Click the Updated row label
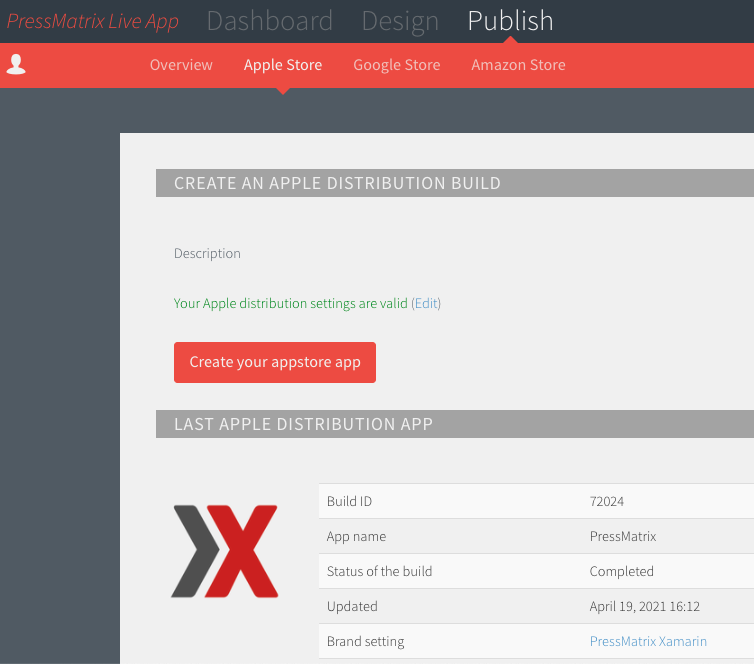The height and width of the screenshot is (664, 754). [x=352, y=606]
